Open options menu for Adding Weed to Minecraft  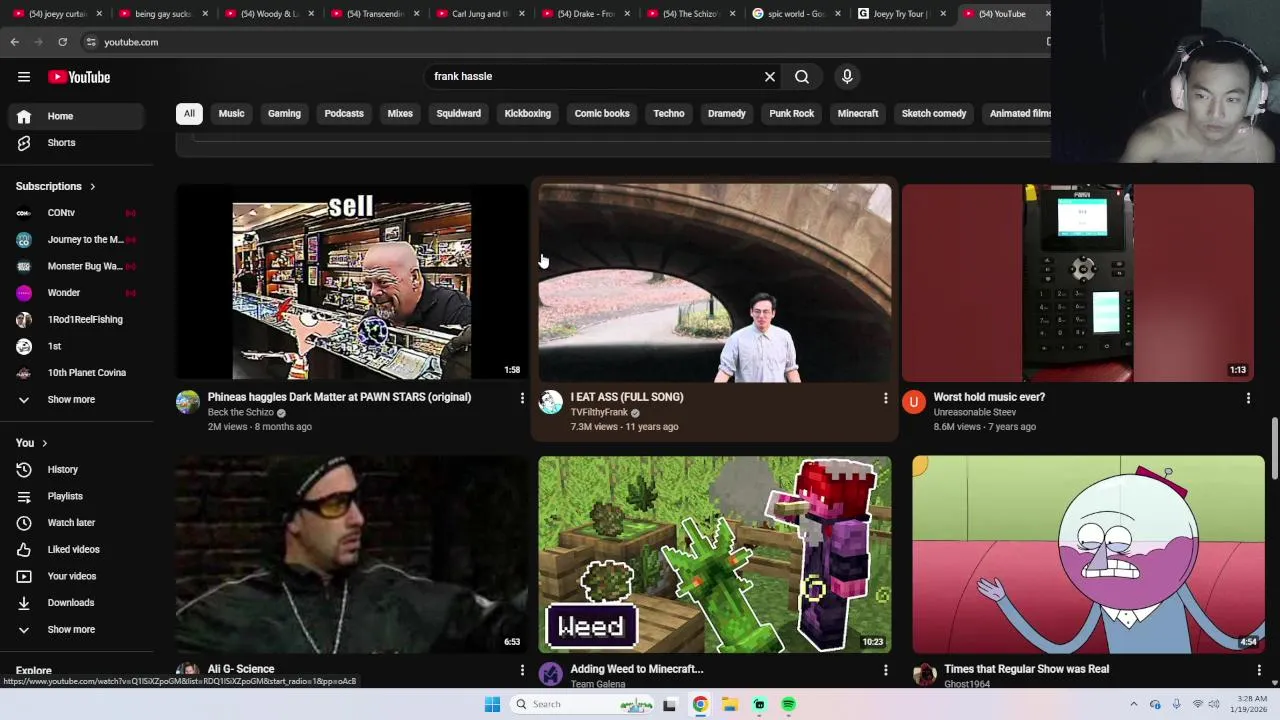(885, 669)
